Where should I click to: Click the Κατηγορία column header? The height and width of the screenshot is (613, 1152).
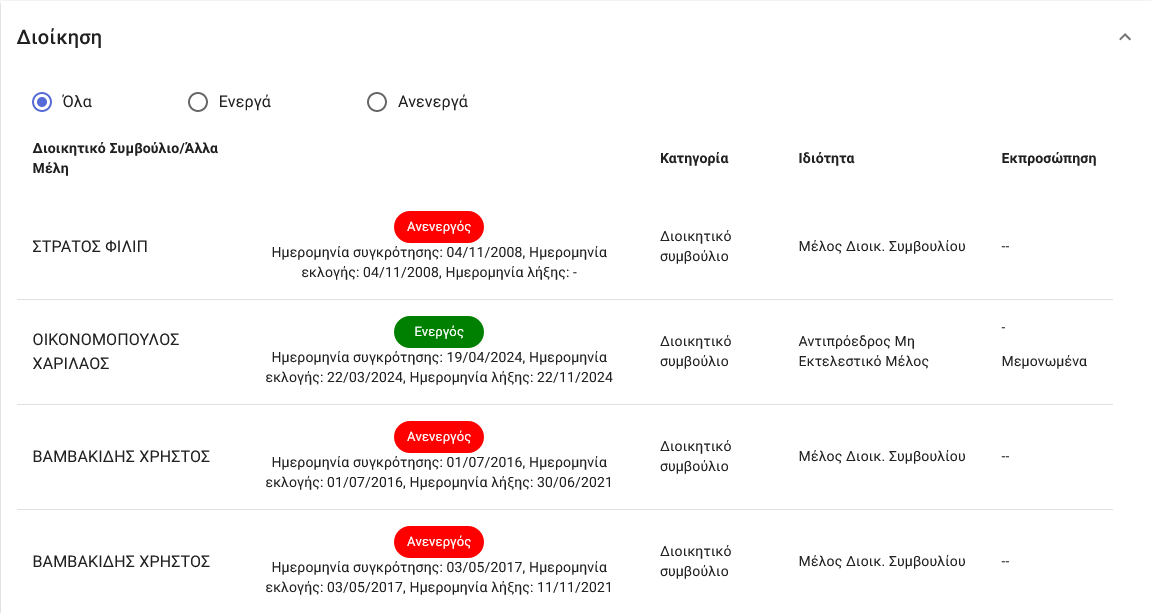(694, 158)
